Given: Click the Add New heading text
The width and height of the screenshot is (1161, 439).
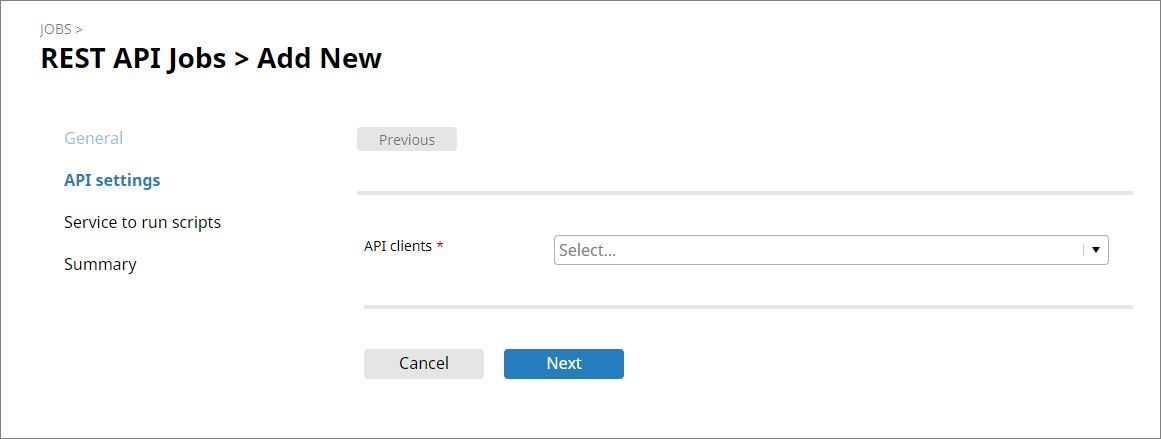Looking at the screenshot, I should coord(319,58).
